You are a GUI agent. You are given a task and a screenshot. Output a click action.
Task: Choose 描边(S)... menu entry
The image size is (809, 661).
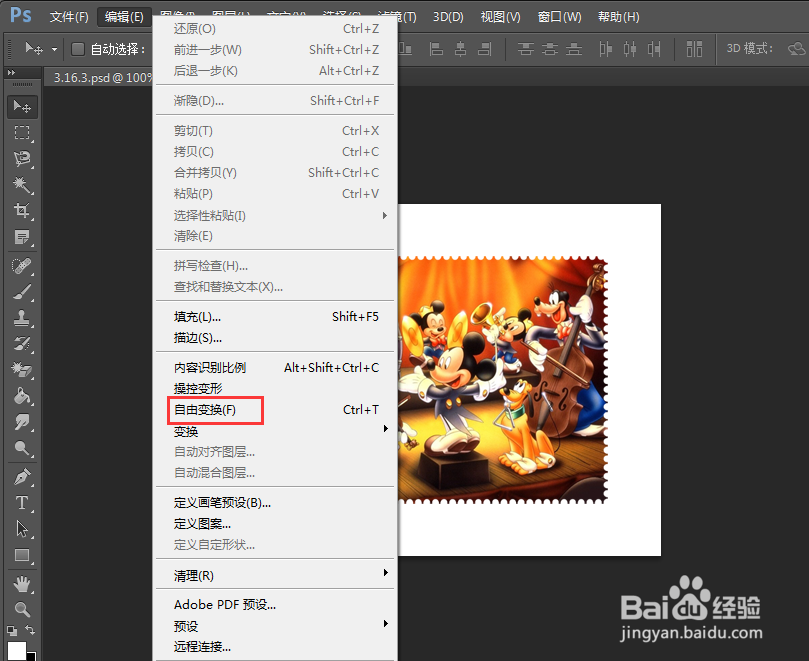click(276, 337)
